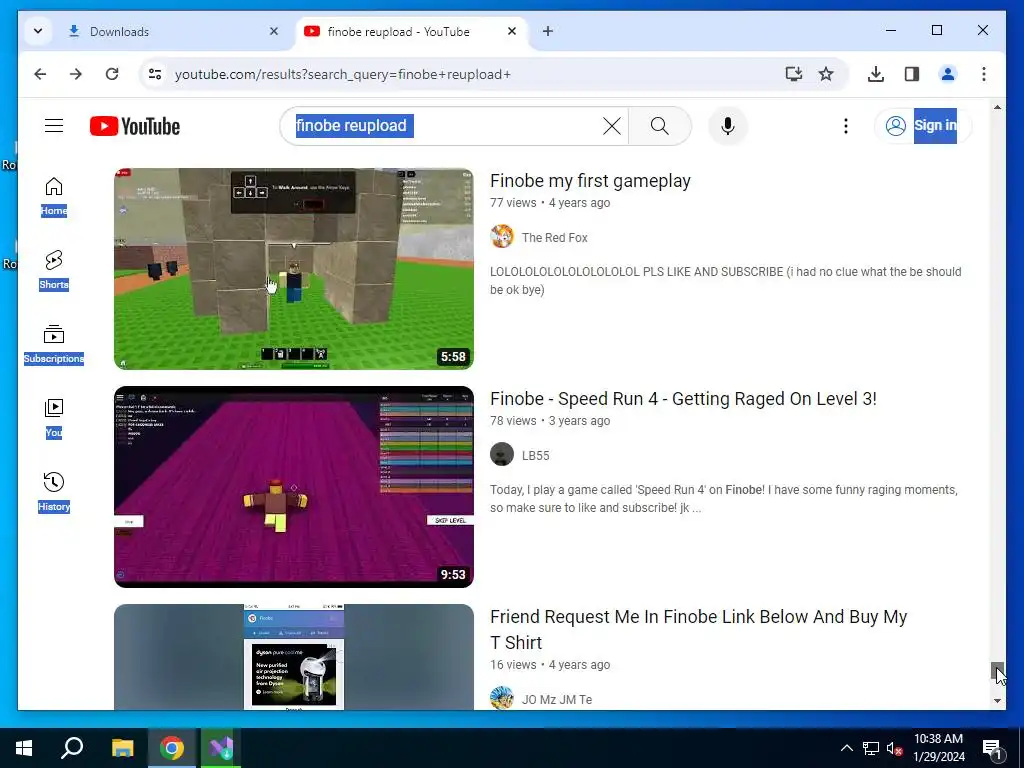Click Chrome icon in the taskbar
The width and height of the screenshot is (1024, 768).
click(172, 748)
